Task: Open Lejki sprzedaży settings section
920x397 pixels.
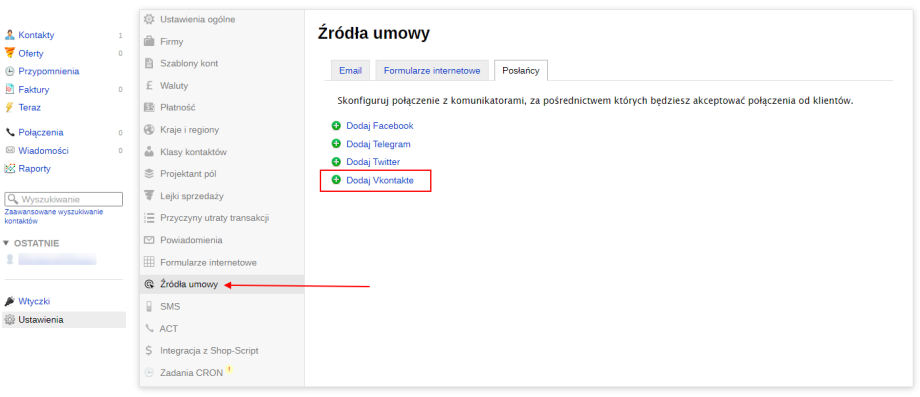Action: (191, 196)
